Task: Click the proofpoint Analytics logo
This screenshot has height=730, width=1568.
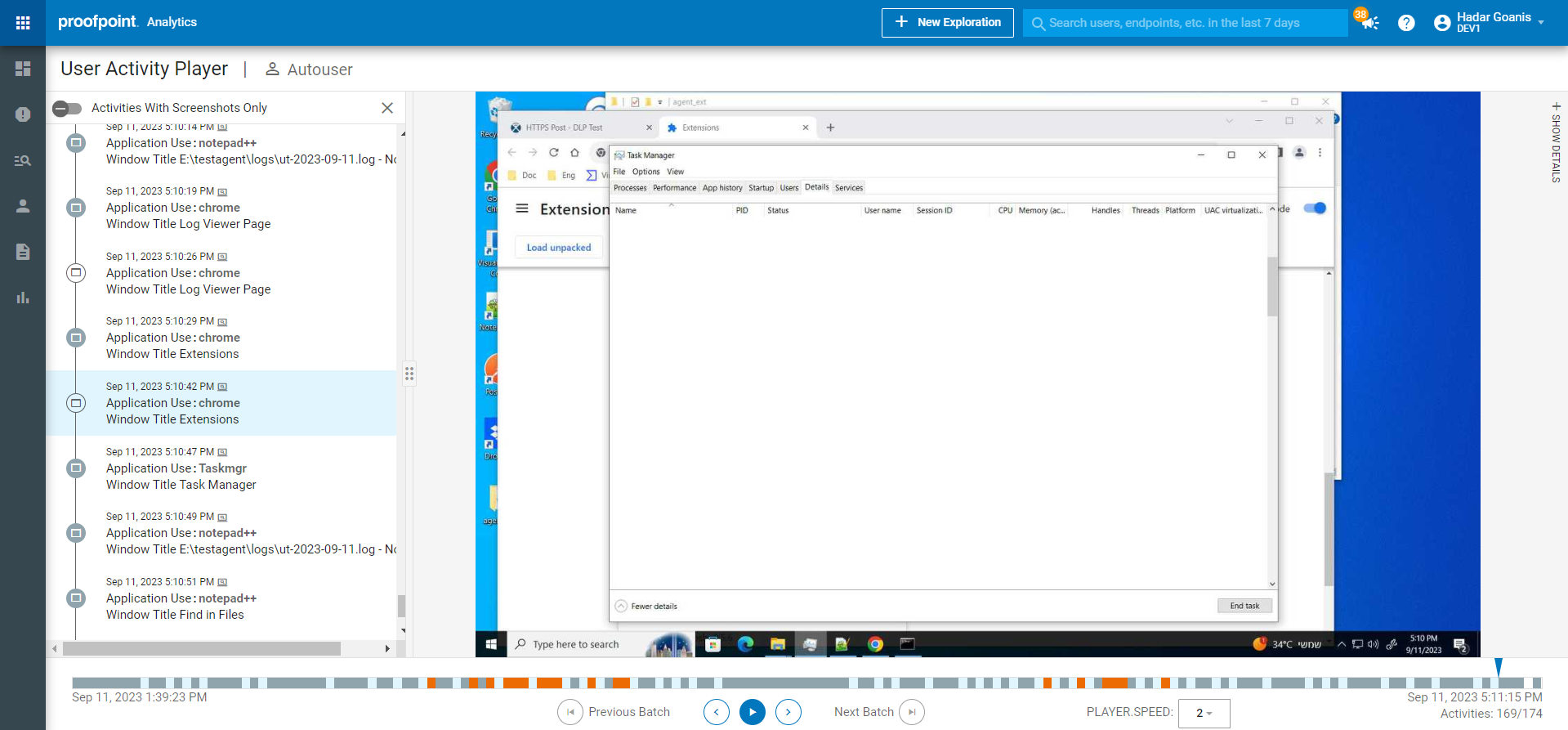Action: pyautogui.click(x=127, y=22)
